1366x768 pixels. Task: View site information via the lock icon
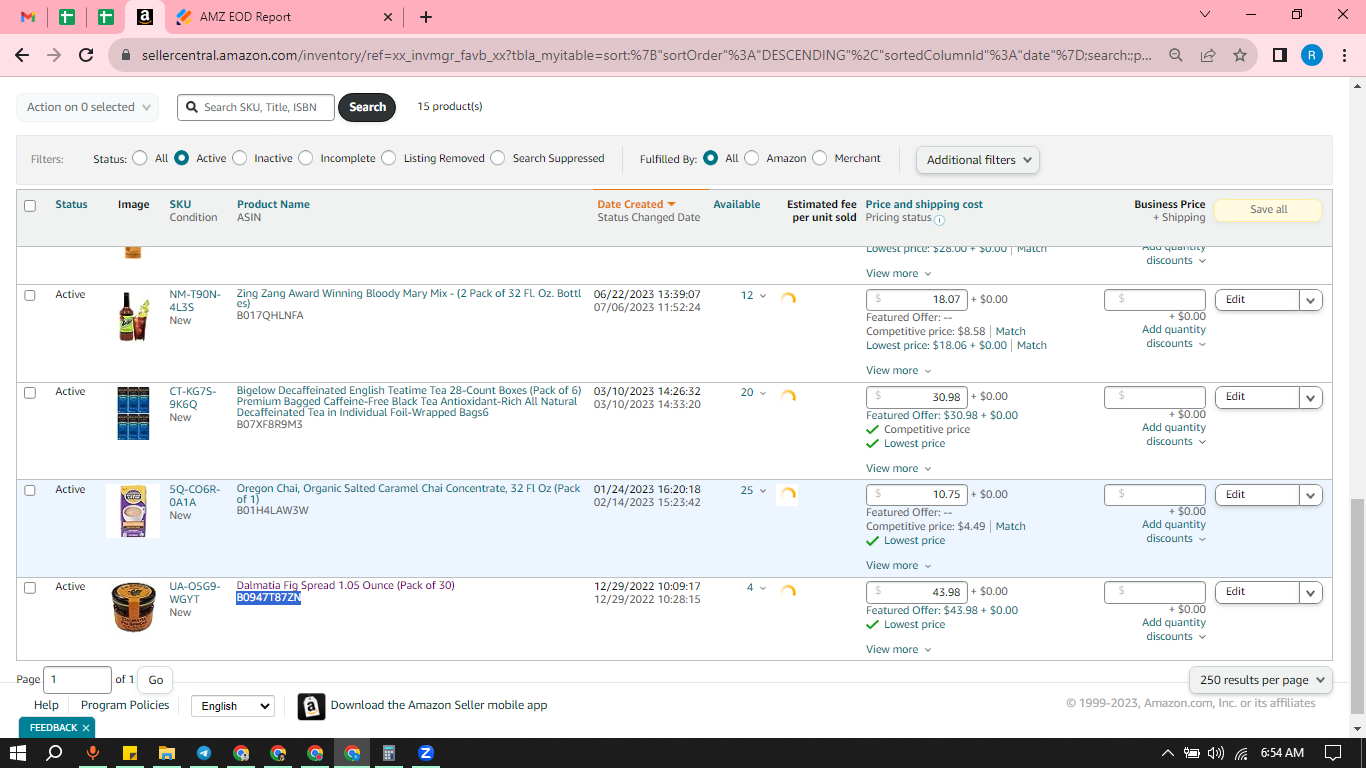tap(126, 55)
